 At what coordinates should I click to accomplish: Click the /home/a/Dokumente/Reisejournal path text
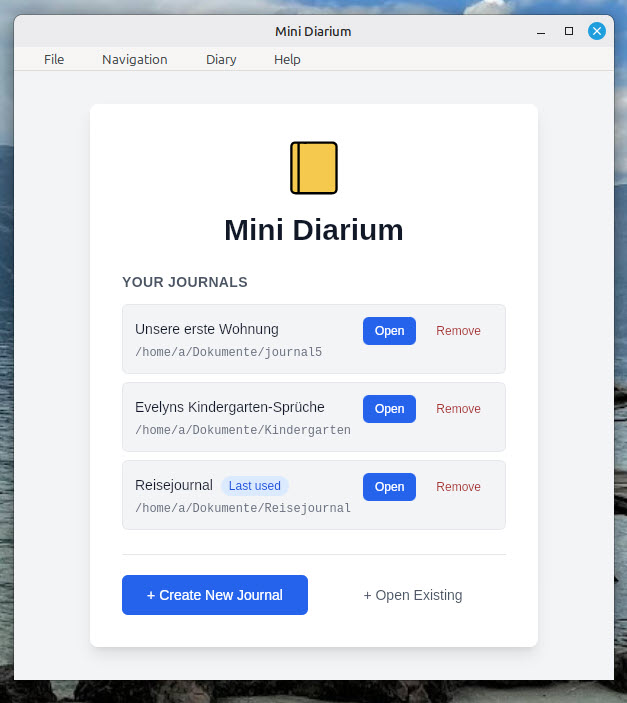pyautogui.click(x=243, y=508)
